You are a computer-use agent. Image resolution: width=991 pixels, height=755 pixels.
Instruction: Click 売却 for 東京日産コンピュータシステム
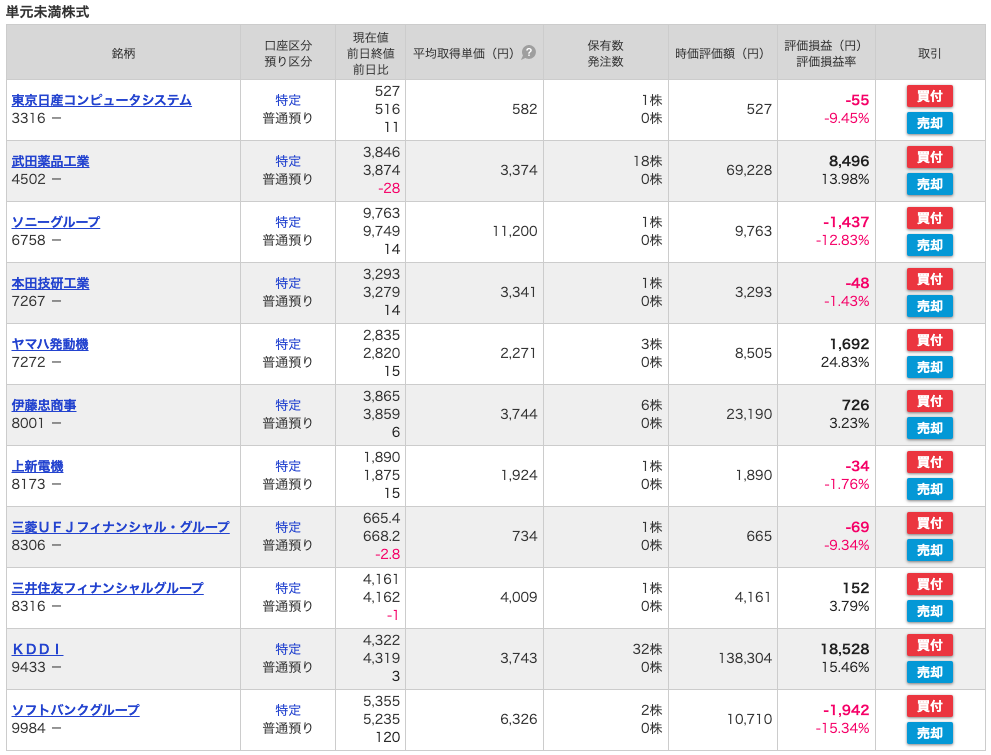[930, 123]
